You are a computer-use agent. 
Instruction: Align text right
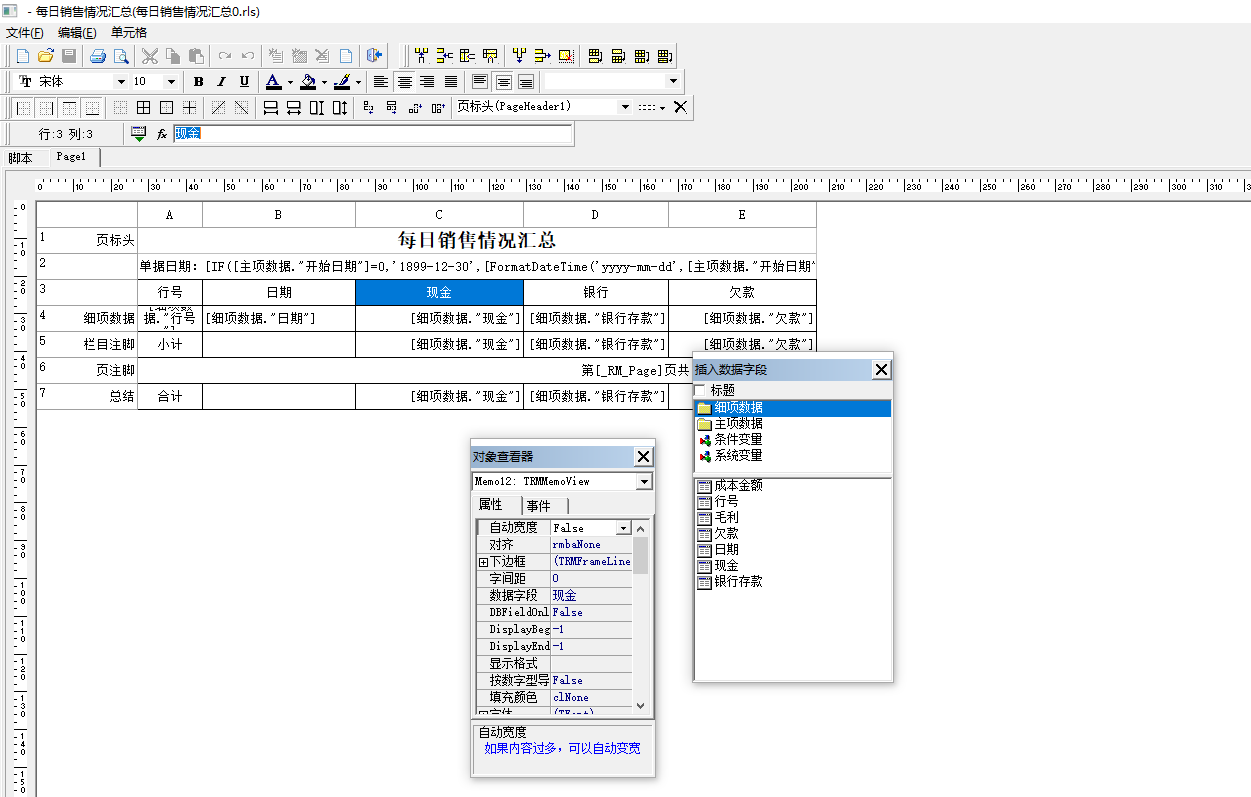click(x=427, y=82)
